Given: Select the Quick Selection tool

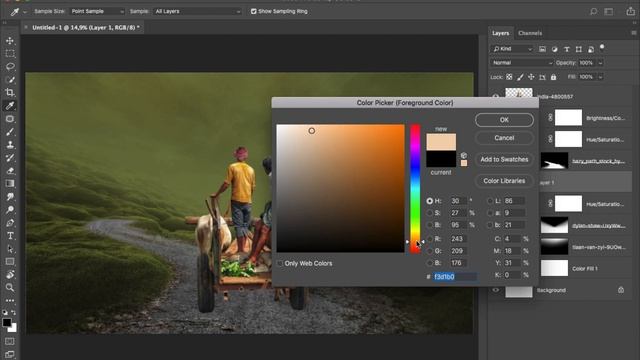Looking at the screenshot, I should click(10, 80).
